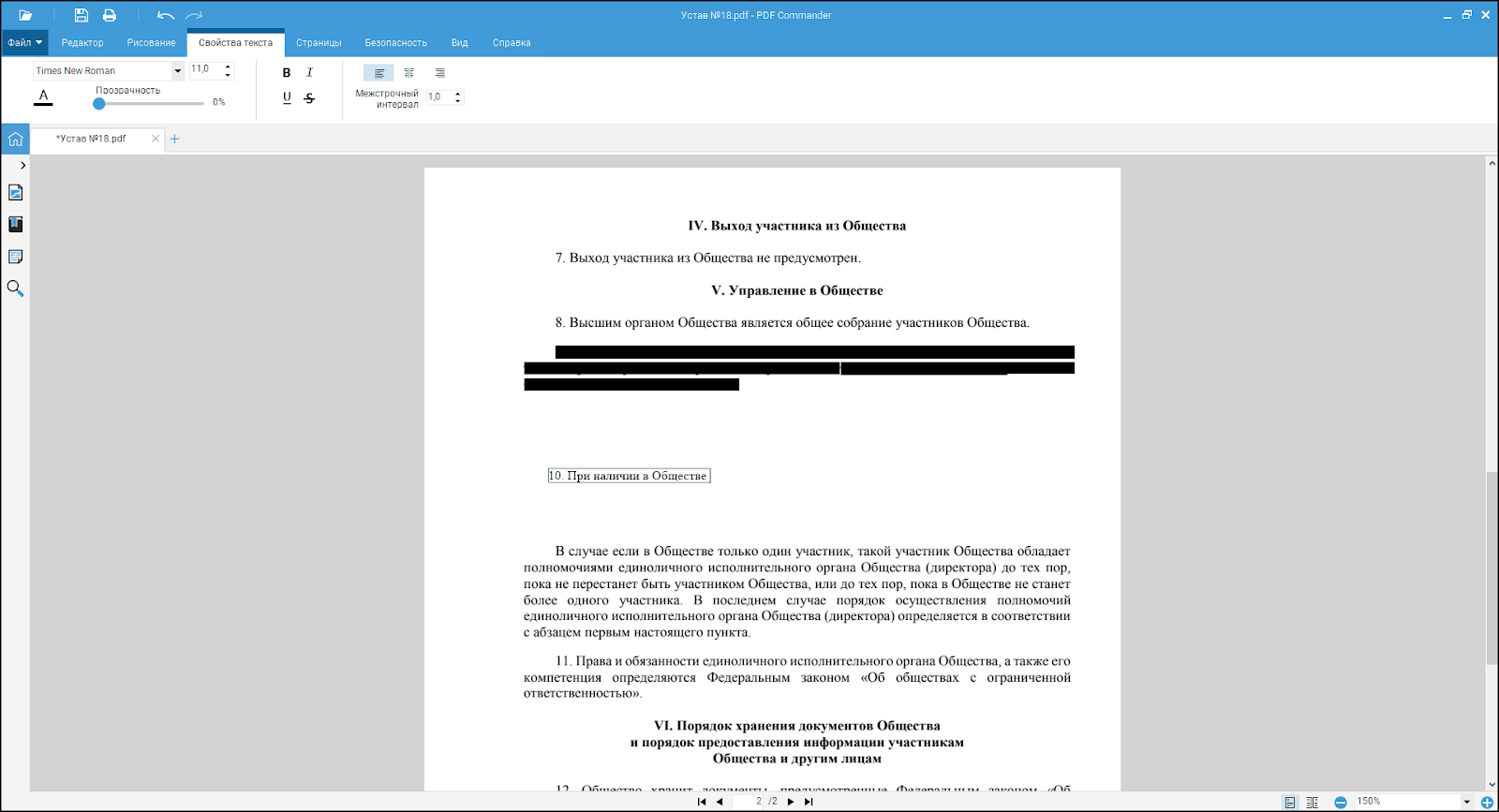
Task: Go to the next page
Action: tap(791, 802)
